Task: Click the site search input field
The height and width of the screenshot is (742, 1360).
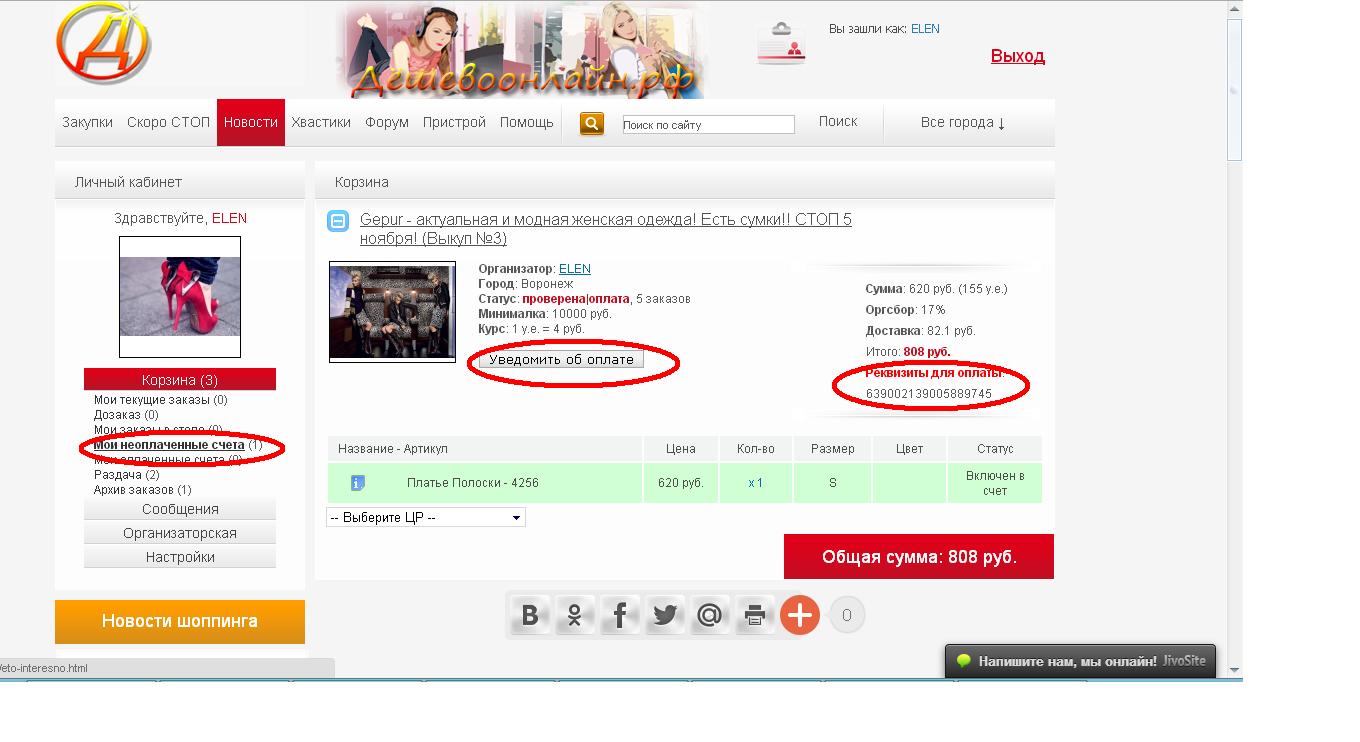Action: 708,125
